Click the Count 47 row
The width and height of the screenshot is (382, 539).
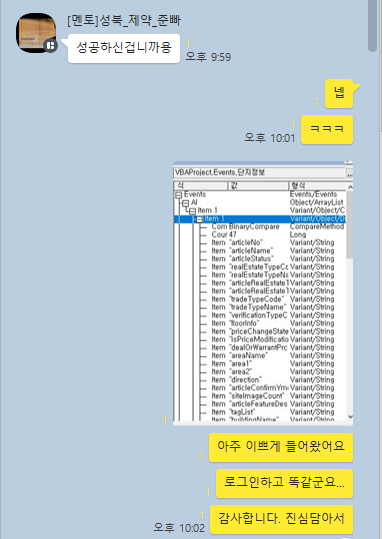tap(273, 234)
